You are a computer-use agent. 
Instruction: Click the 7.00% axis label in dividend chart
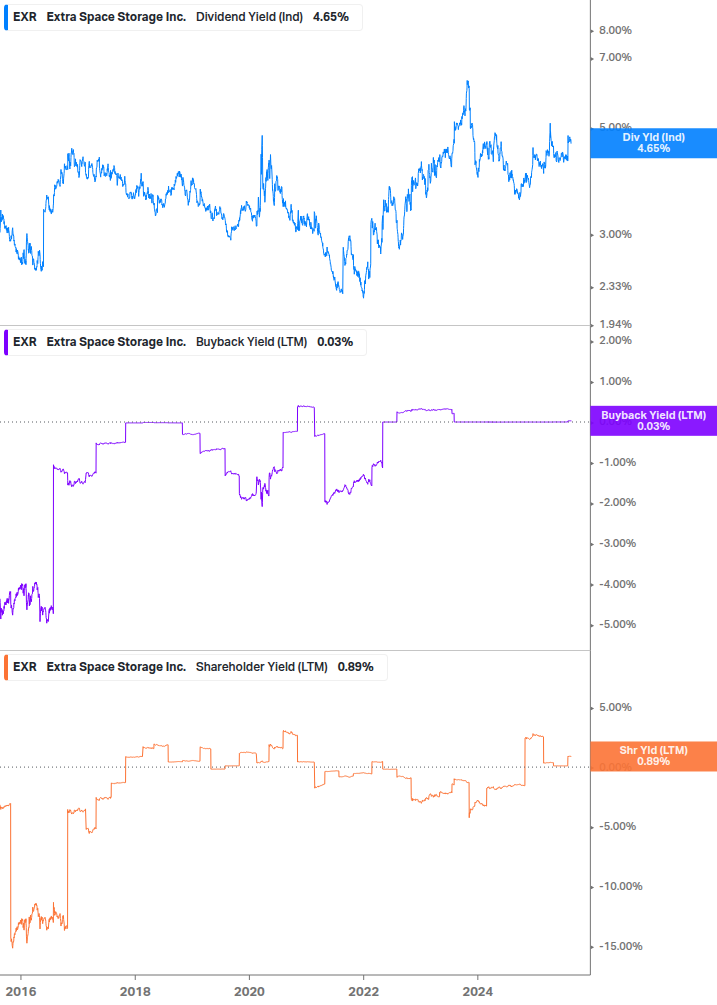pos(615,58)
